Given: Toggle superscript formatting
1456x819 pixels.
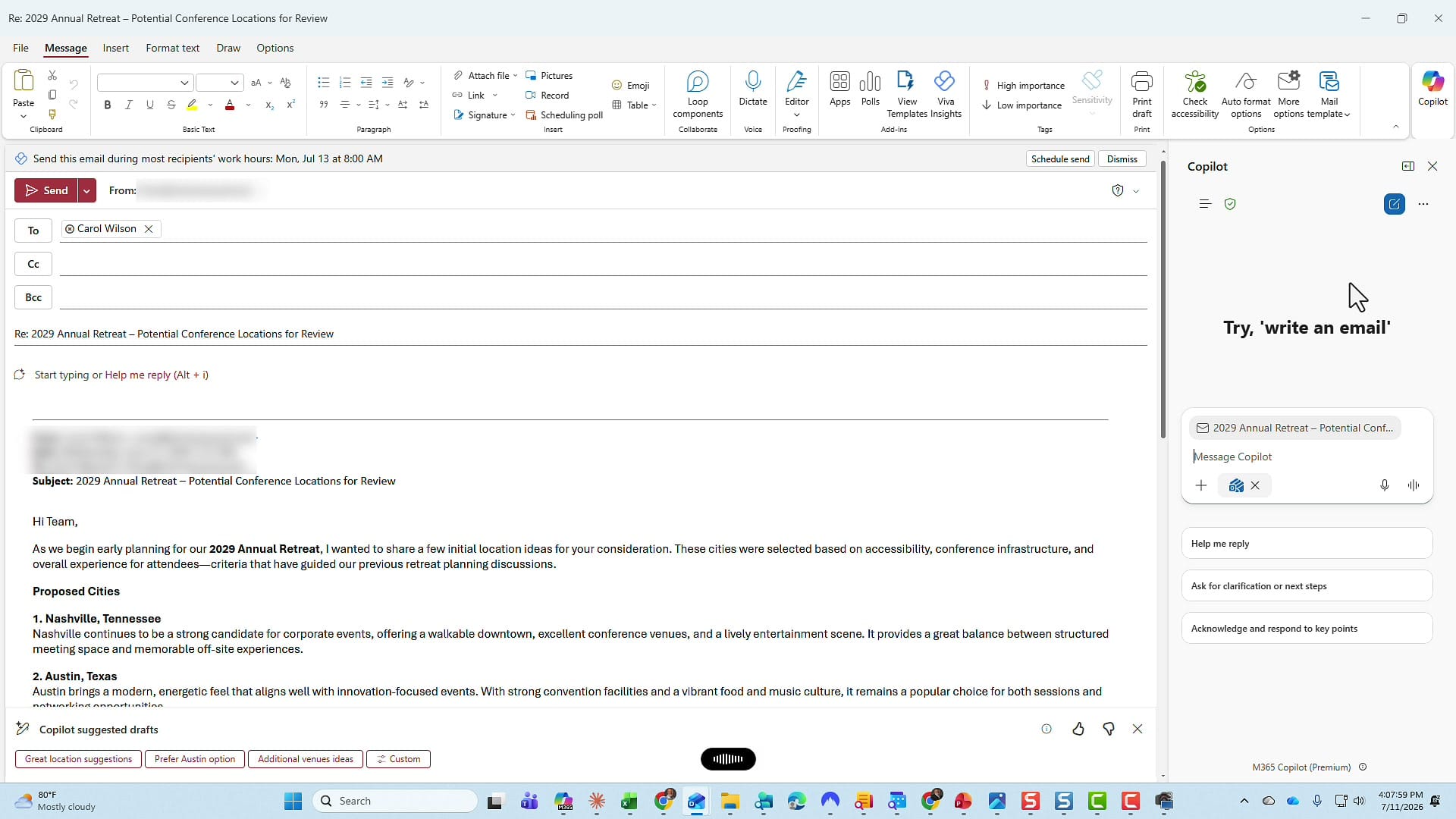Looking at the screenshot, I should (x=290, y=105).
